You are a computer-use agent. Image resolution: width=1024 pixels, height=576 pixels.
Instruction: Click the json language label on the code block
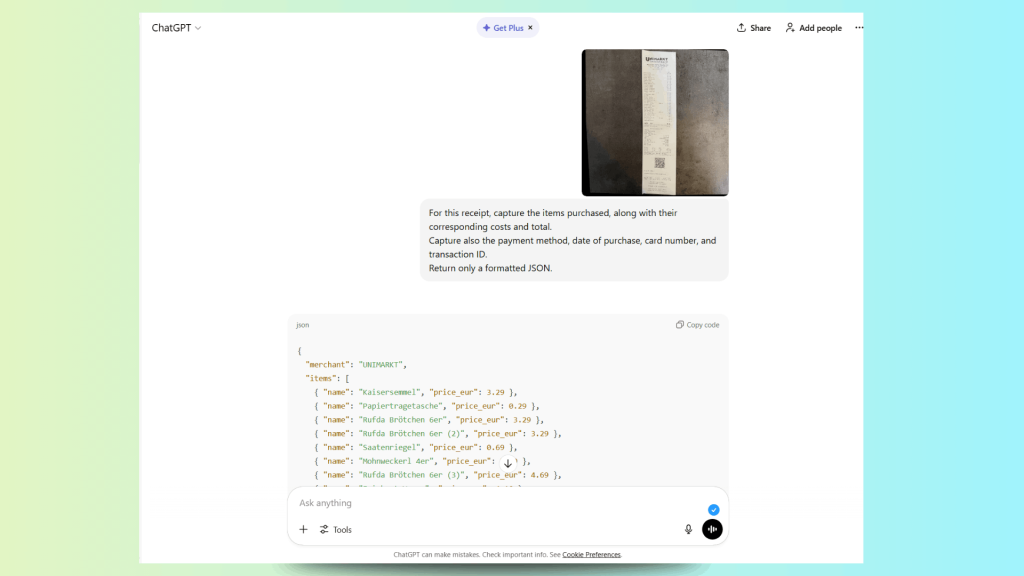[302, 325]
